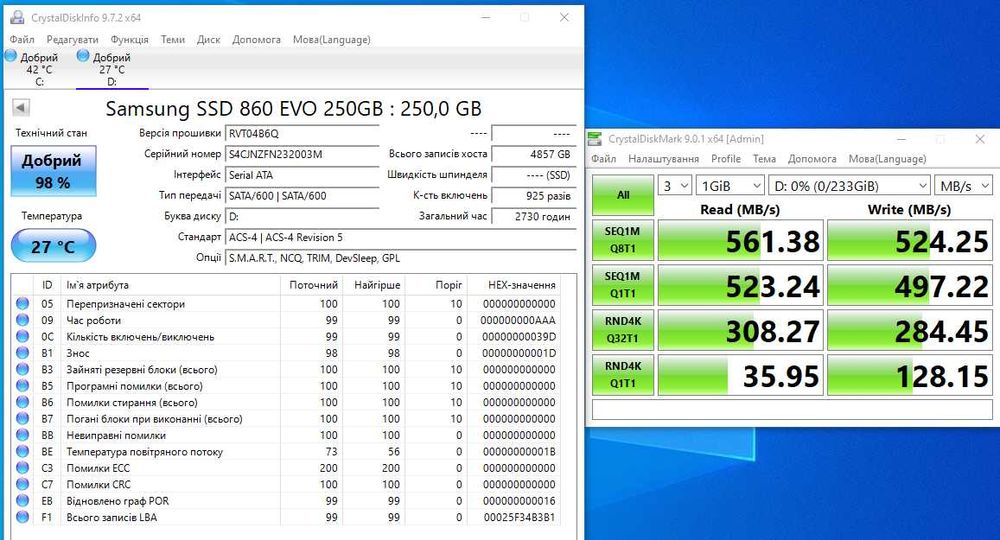Click the firmware field RVT04B6Q

[x=302, y=133]
